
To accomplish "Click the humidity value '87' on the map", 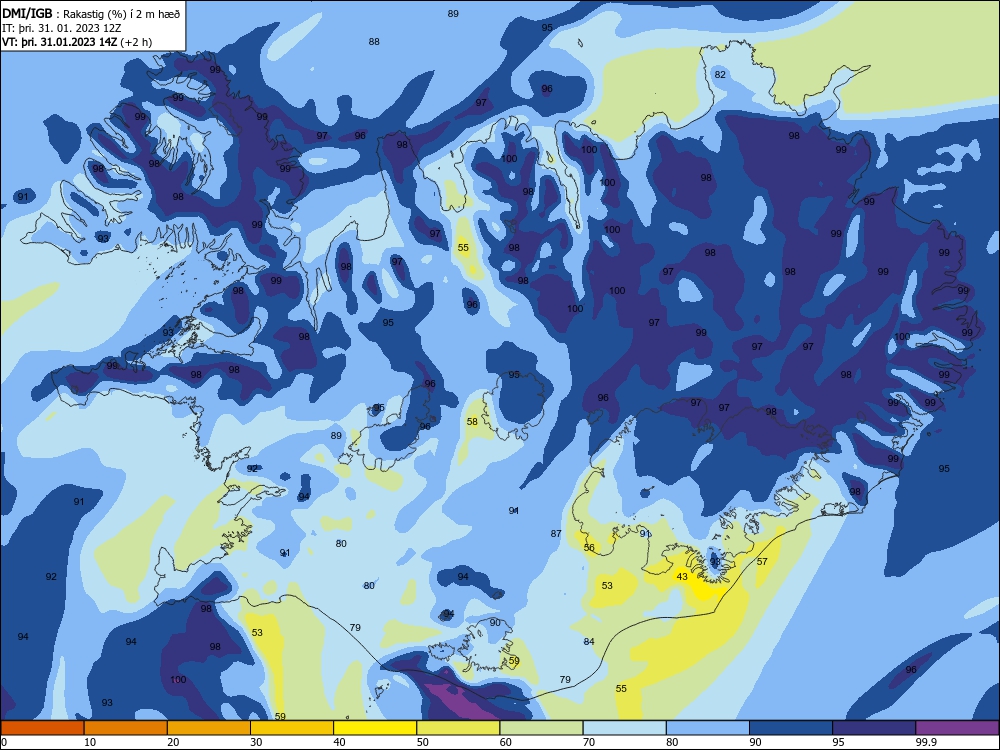I will [556, 534].
